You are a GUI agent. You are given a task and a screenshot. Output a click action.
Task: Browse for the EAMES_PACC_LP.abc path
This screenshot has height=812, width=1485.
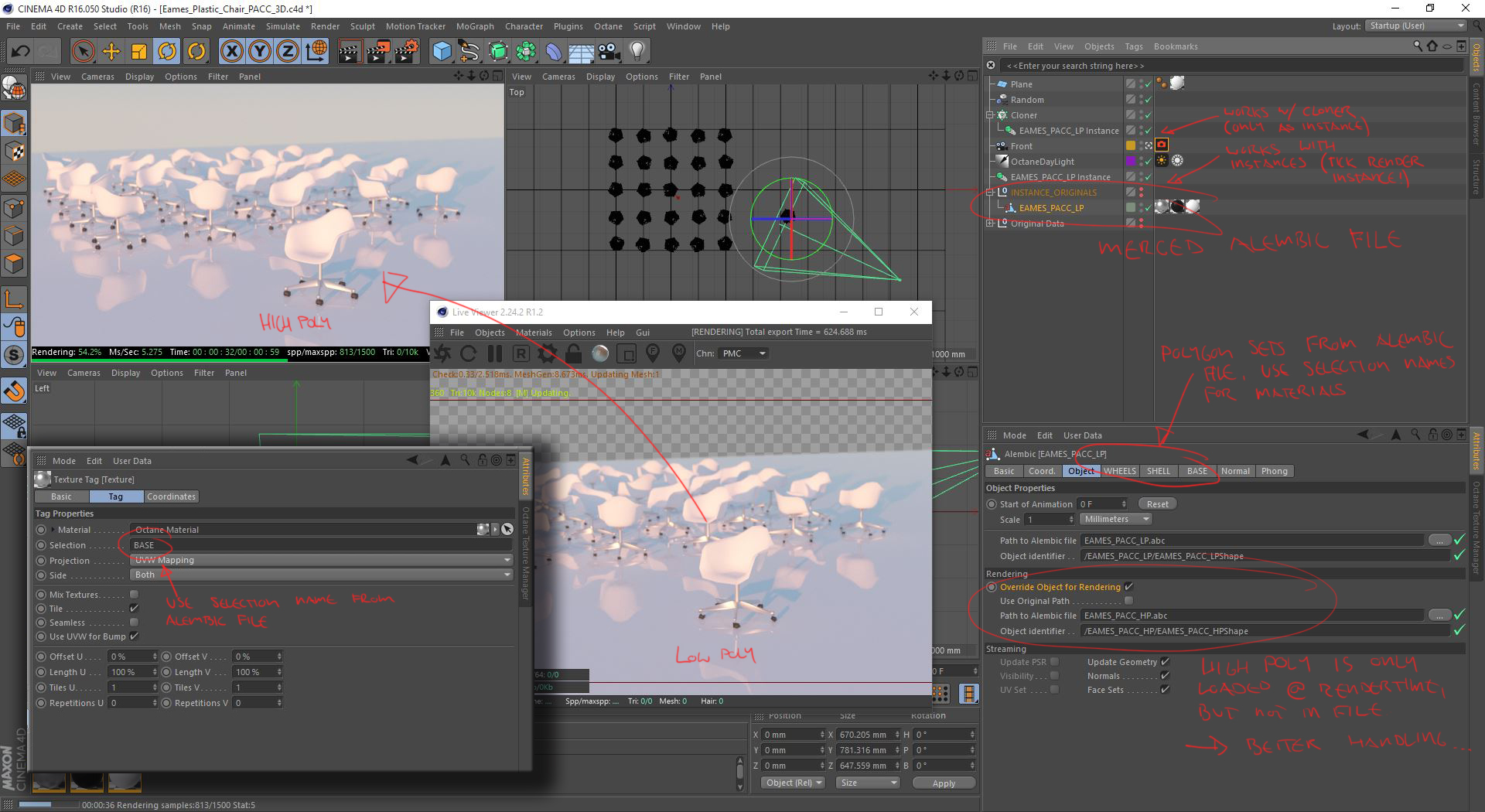point(1439,540)
